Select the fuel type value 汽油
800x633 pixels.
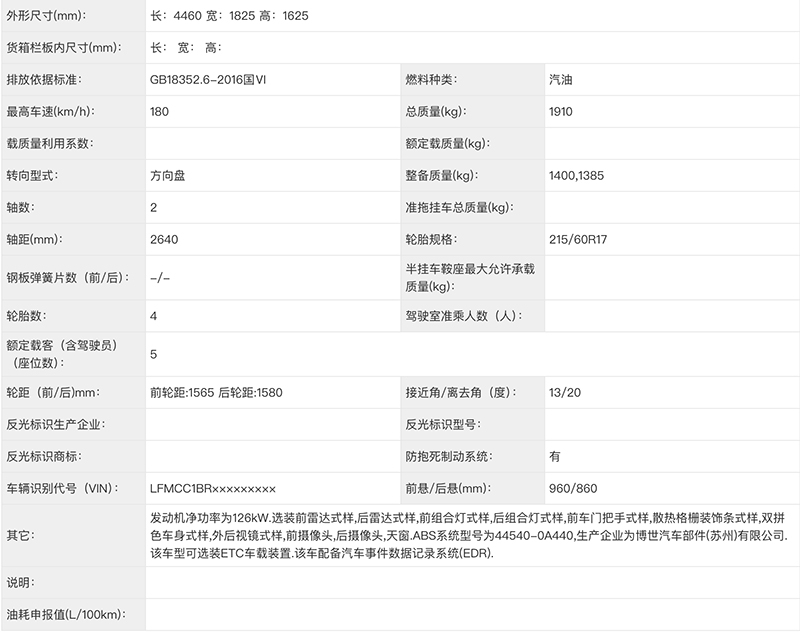(x=561, y=80)
